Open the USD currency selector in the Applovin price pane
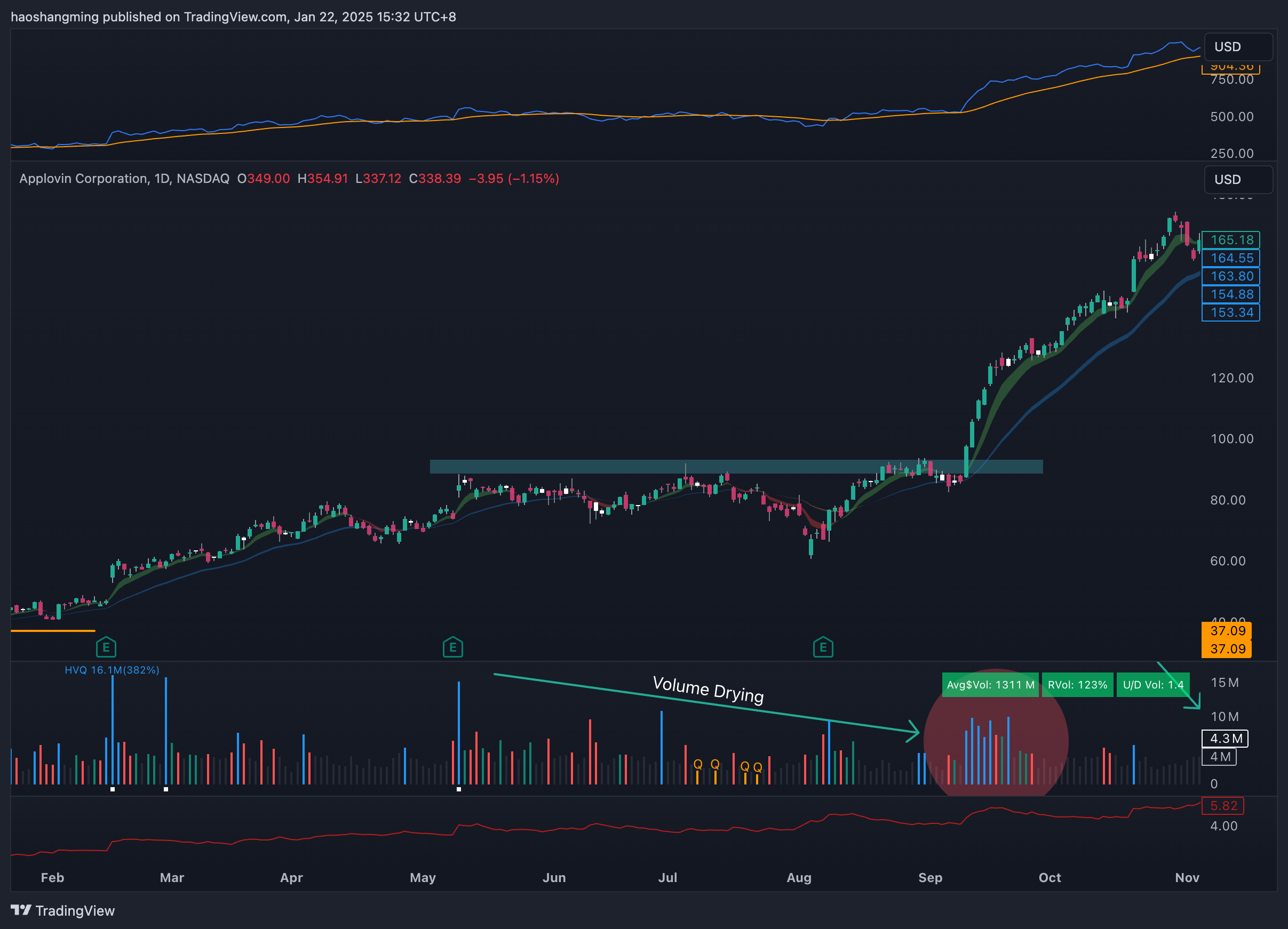Screen dimensions: 1288x929 pos(1237,179)
